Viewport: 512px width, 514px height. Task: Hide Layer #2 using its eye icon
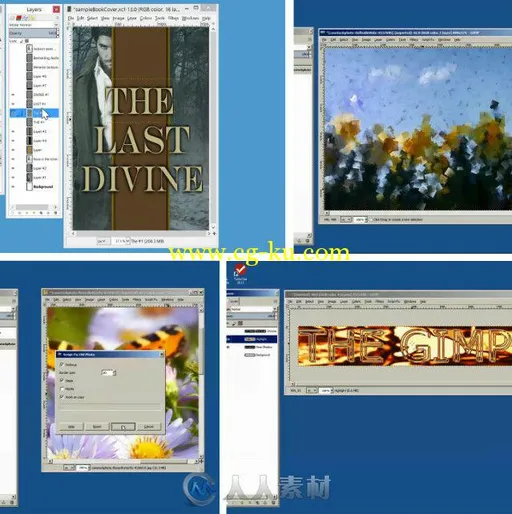point(13,168)
